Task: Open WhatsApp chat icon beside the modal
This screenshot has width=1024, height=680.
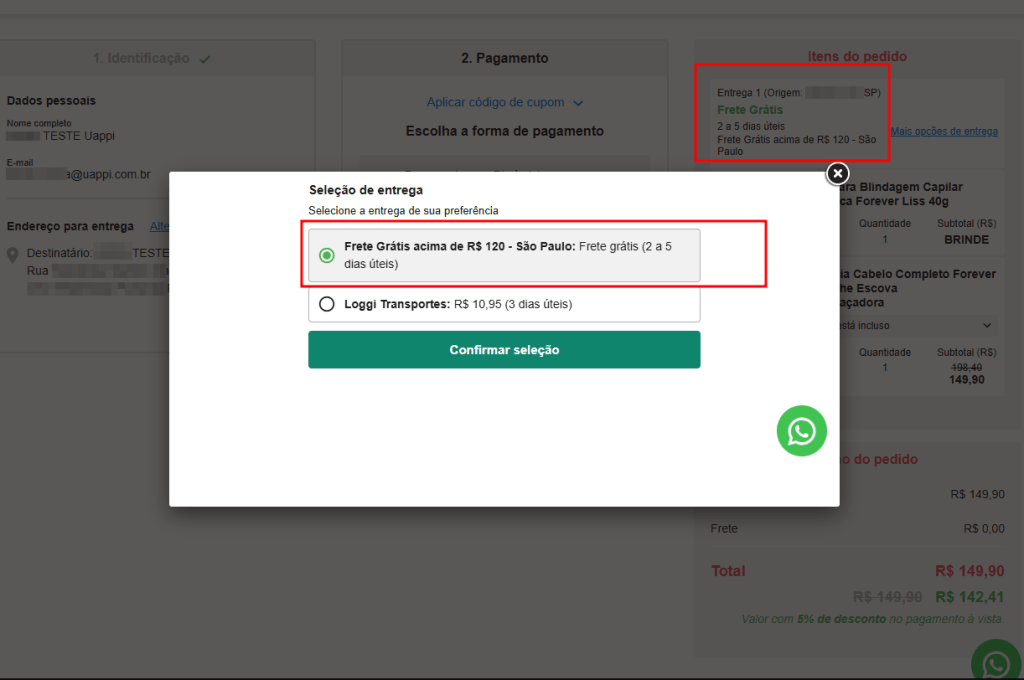Action: (x=801, y=431)
